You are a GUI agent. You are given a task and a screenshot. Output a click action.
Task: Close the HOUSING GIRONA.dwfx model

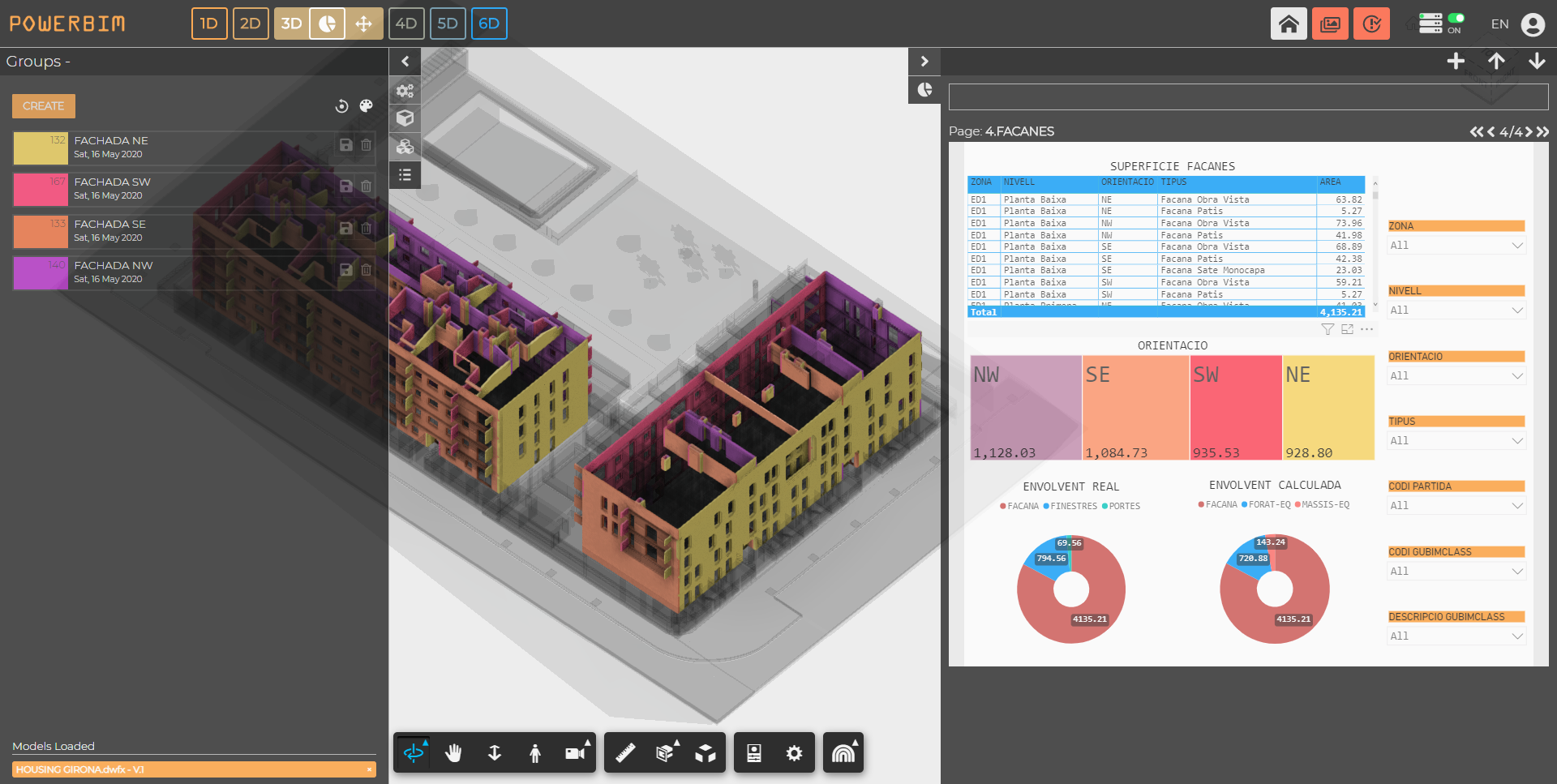pyautogui.click(x=369, y=770)
